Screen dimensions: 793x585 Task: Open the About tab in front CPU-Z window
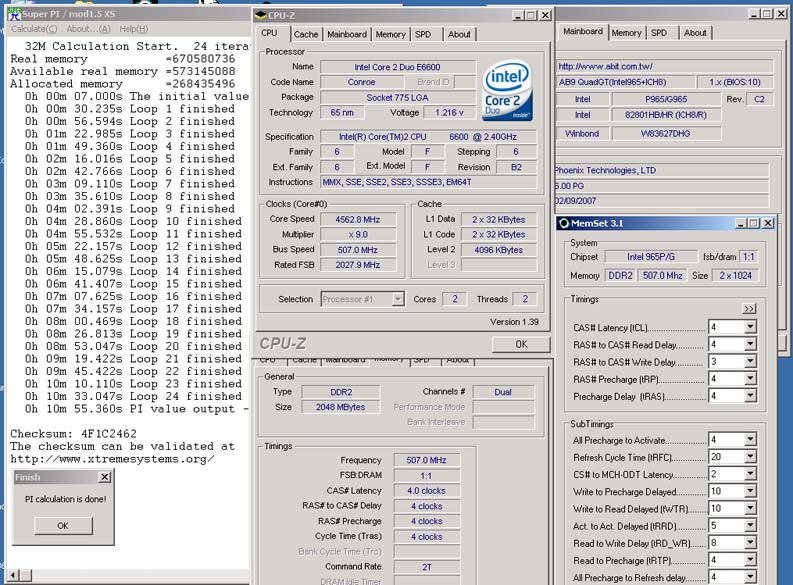click(x=459, y=34)
